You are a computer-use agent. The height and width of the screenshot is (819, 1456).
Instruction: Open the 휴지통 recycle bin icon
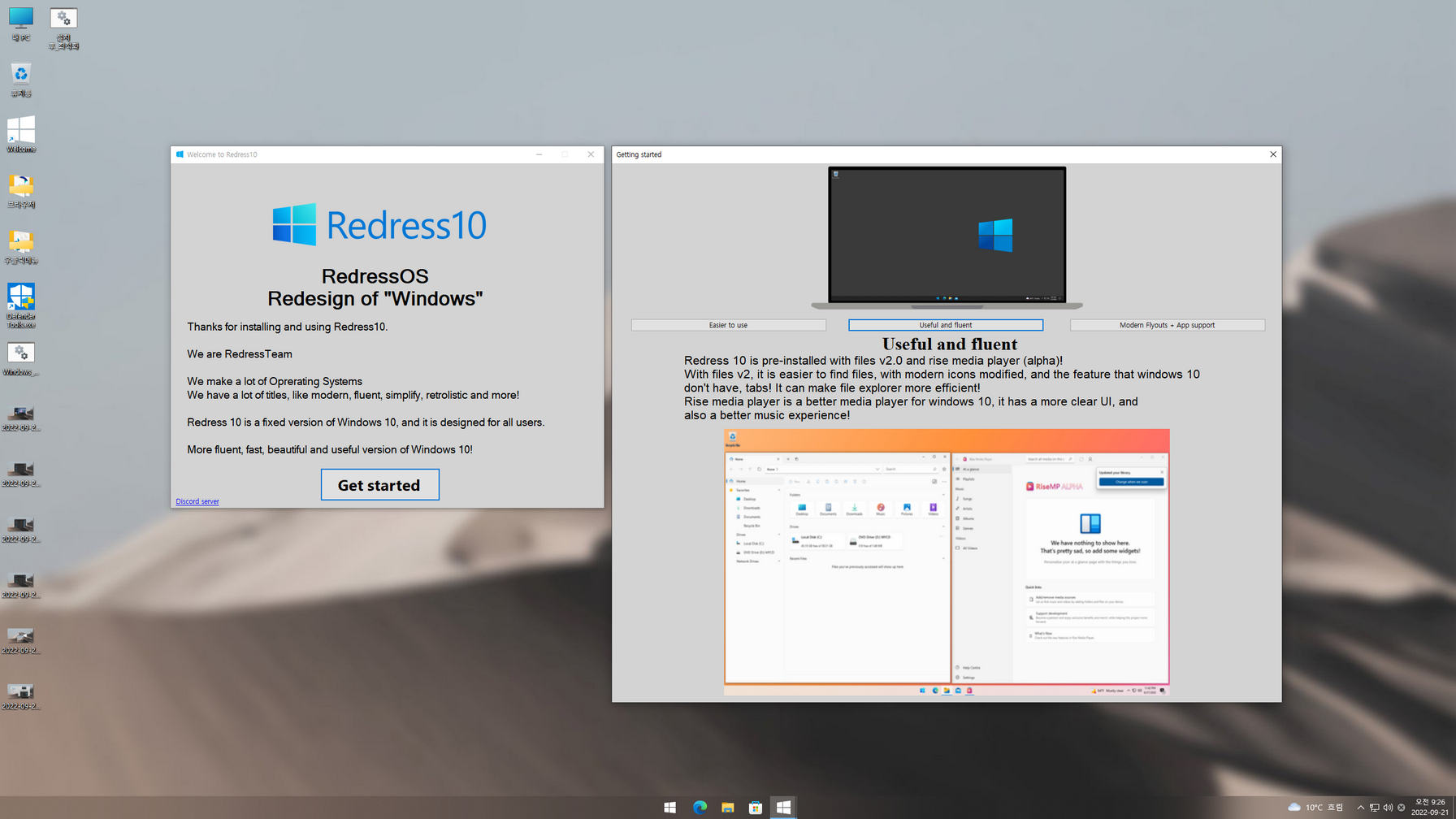[x=21, y=80]
